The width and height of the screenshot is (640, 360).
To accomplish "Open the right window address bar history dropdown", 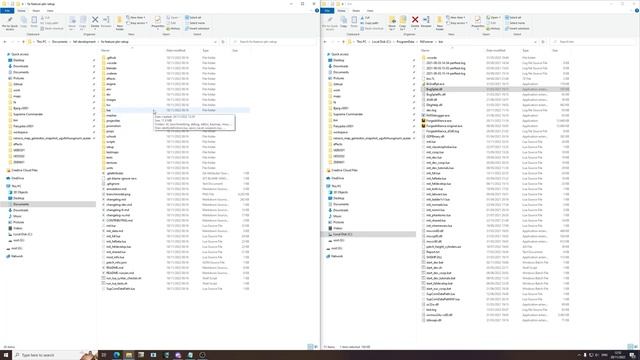I will point(535,42).
